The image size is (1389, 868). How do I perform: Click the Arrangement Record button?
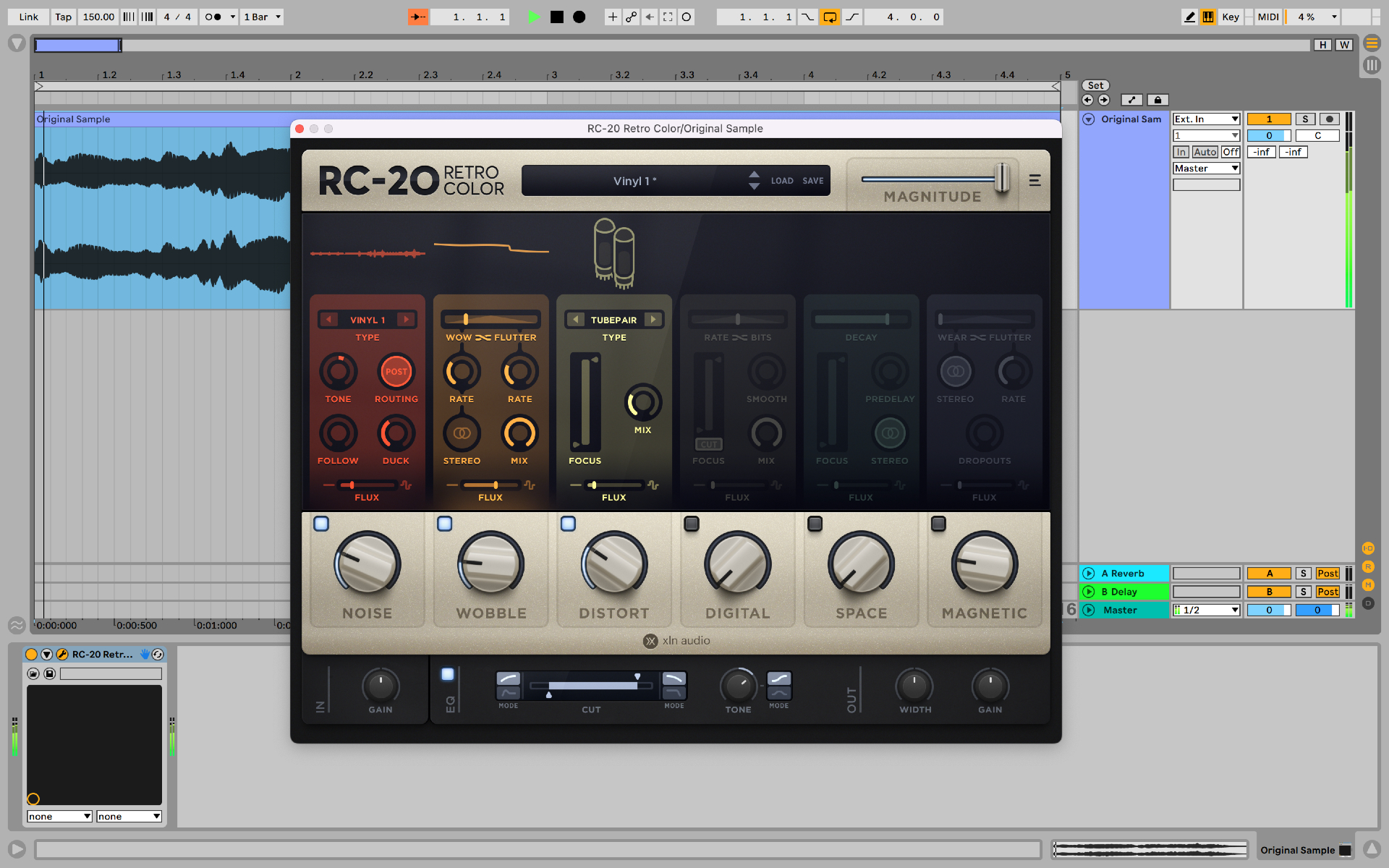(579, 17)
